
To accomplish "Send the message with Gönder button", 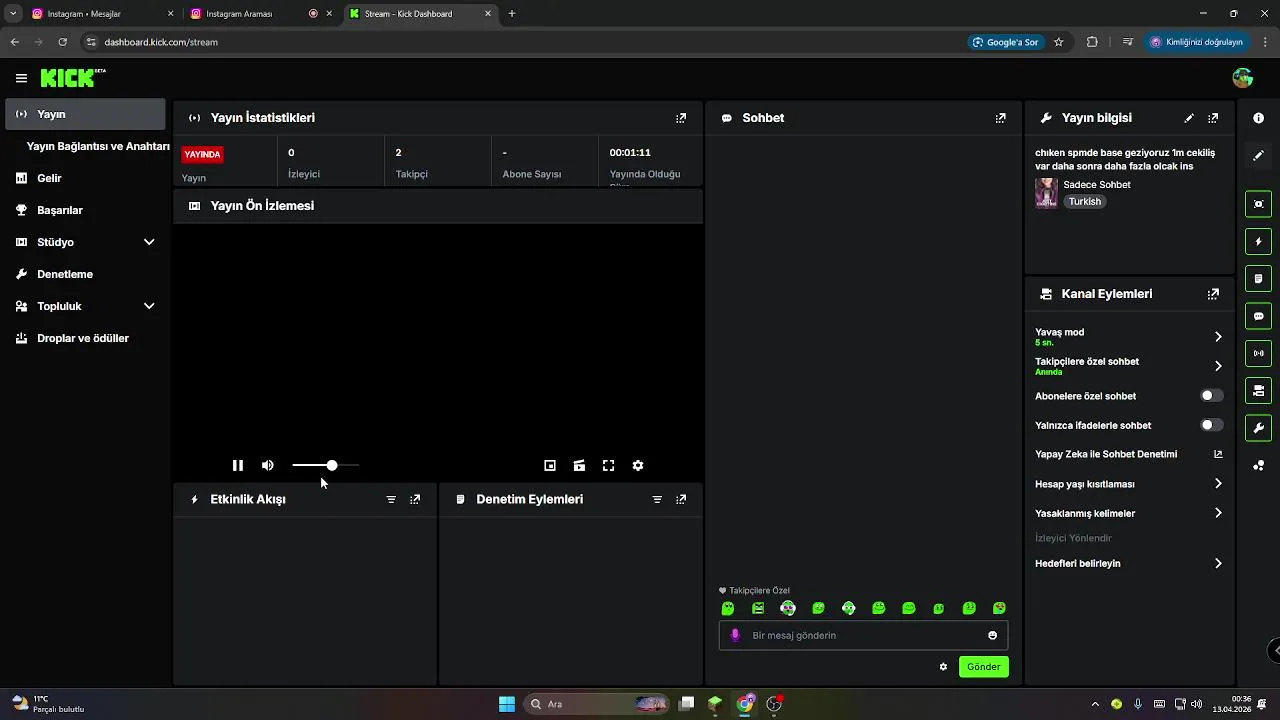I will click(x=983, y=667).
